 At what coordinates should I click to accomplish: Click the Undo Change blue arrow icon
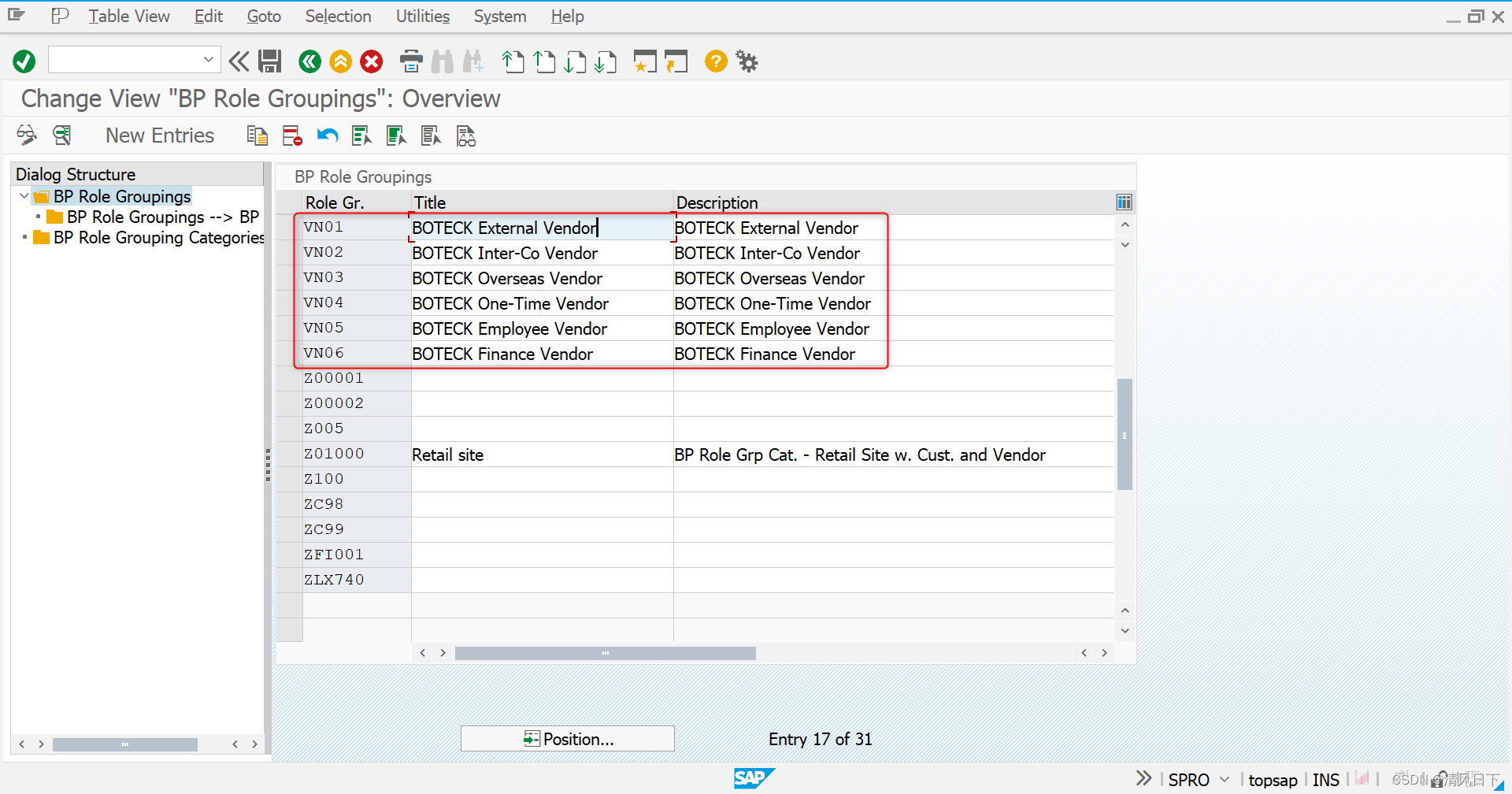click(x=328, y=136)
